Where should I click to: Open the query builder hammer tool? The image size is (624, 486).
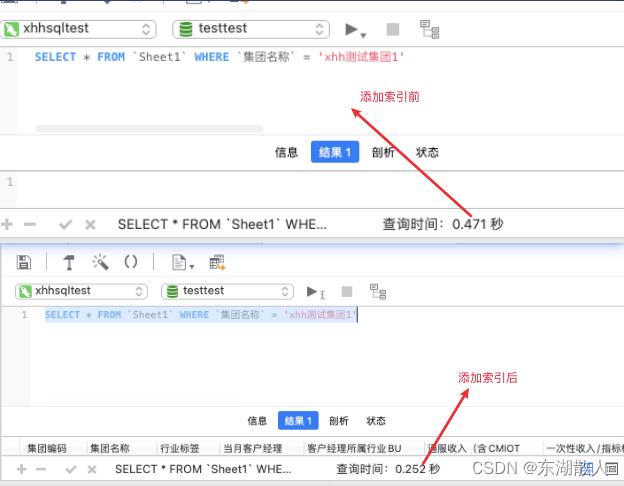69,262
